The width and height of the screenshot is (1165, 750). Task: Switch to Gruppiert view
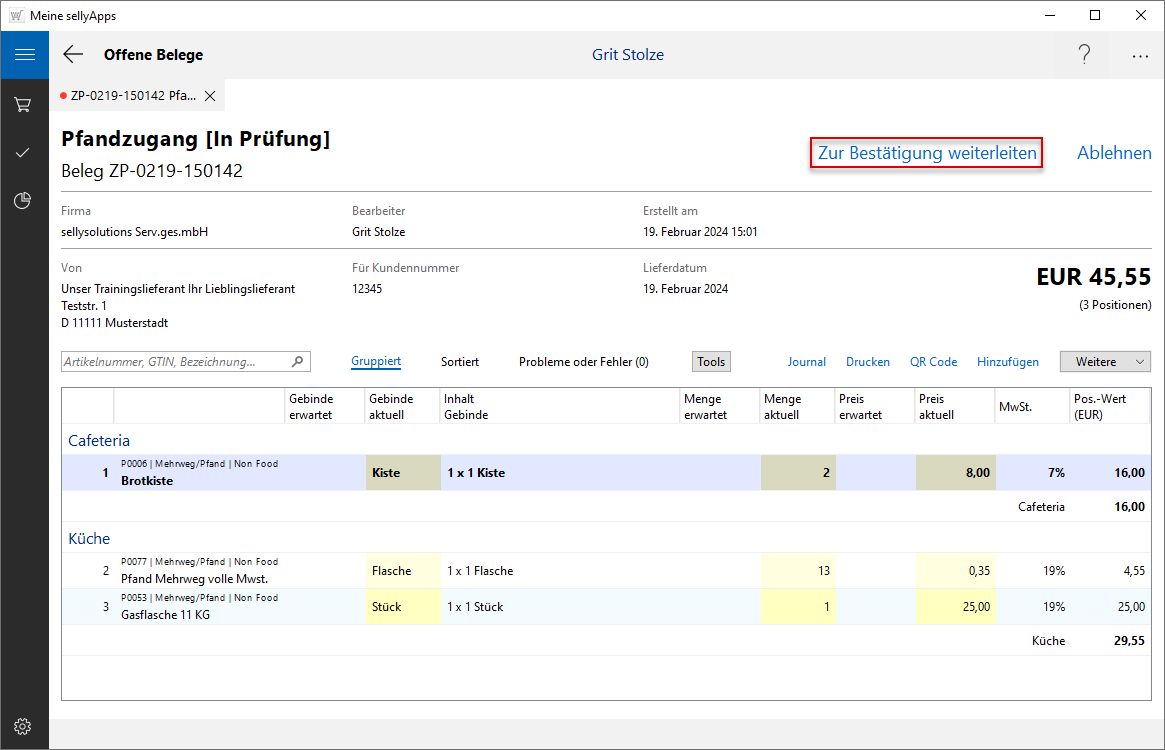(x=376, y=362)
